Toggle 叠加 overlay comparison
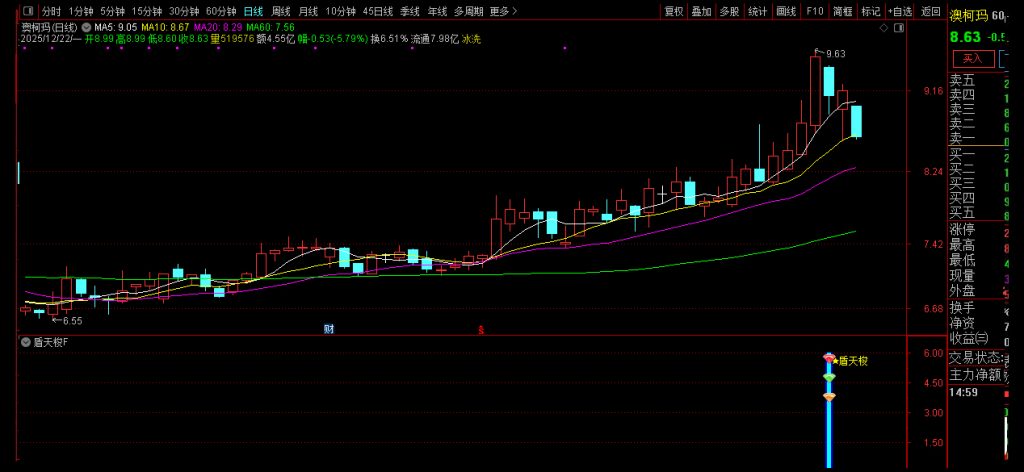 [702, 11]
